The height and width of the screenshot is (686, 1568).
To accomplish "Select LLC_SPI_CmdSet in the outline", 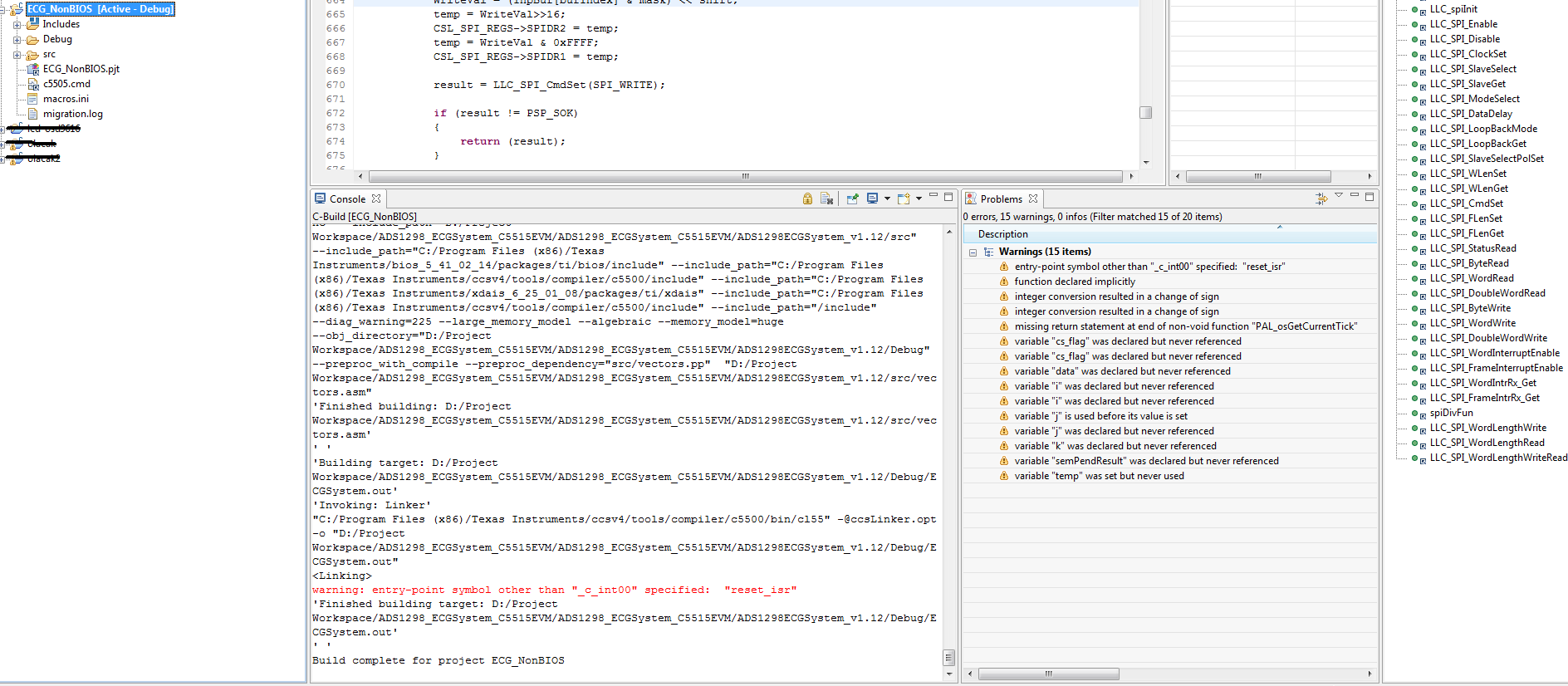I will click(x=1466, y=203).
